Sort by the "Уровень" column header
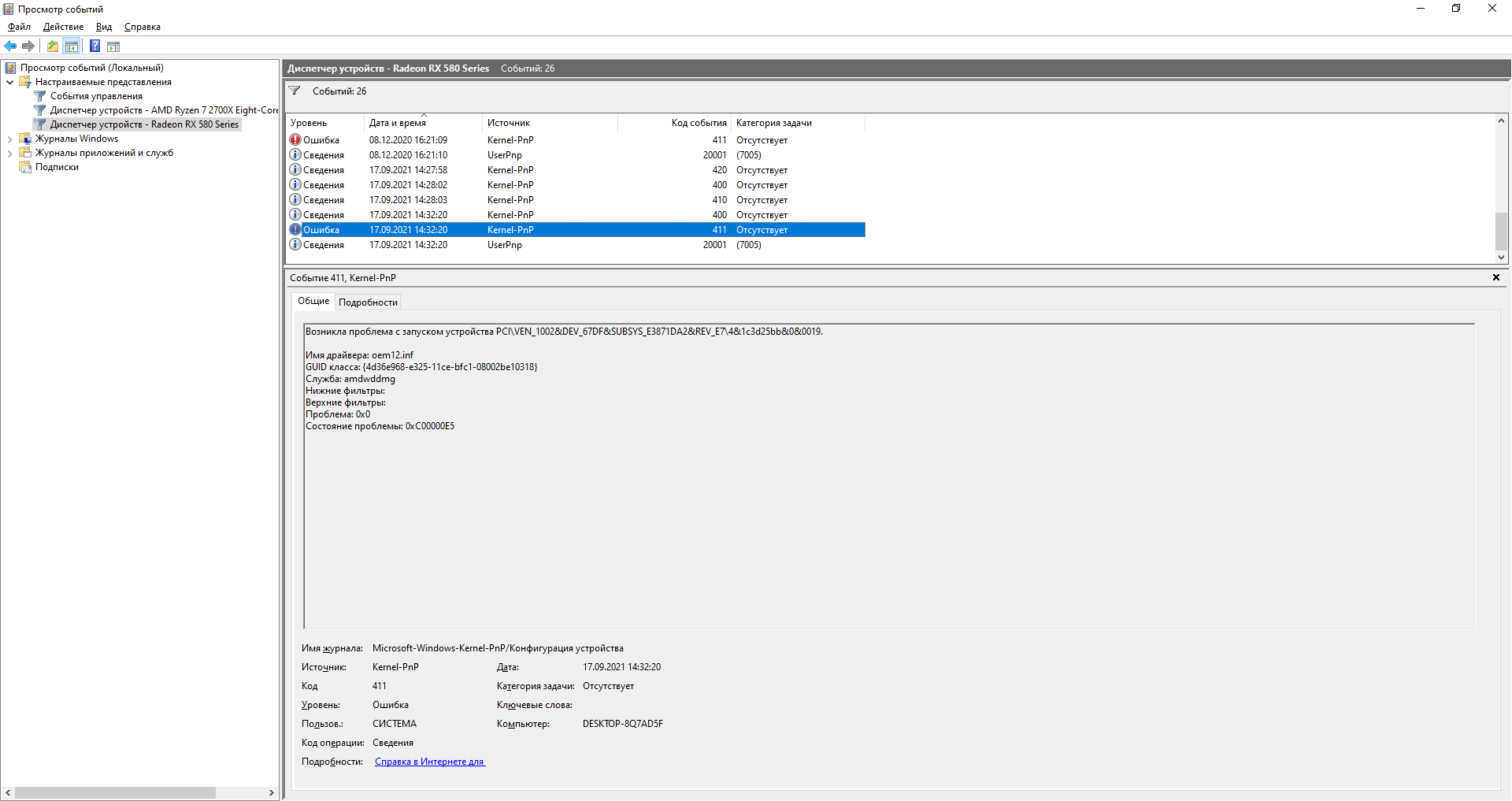 [x=325, y=123]
